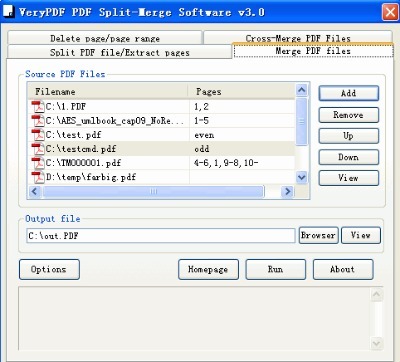Open the Options dialog

tap(49, 269)
